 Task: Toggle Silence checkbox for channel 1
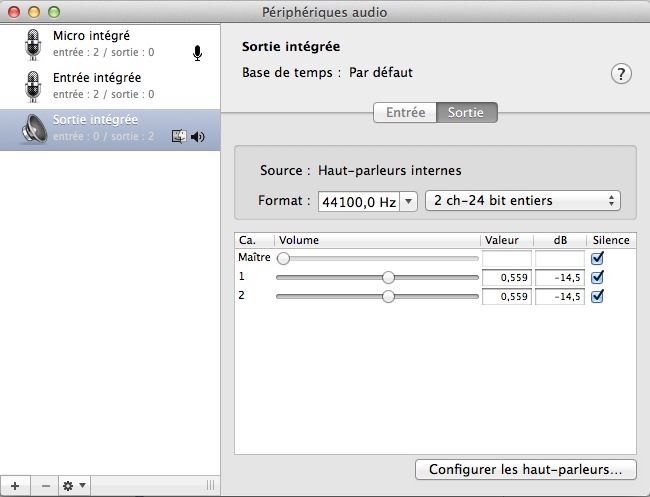point(598,277)
